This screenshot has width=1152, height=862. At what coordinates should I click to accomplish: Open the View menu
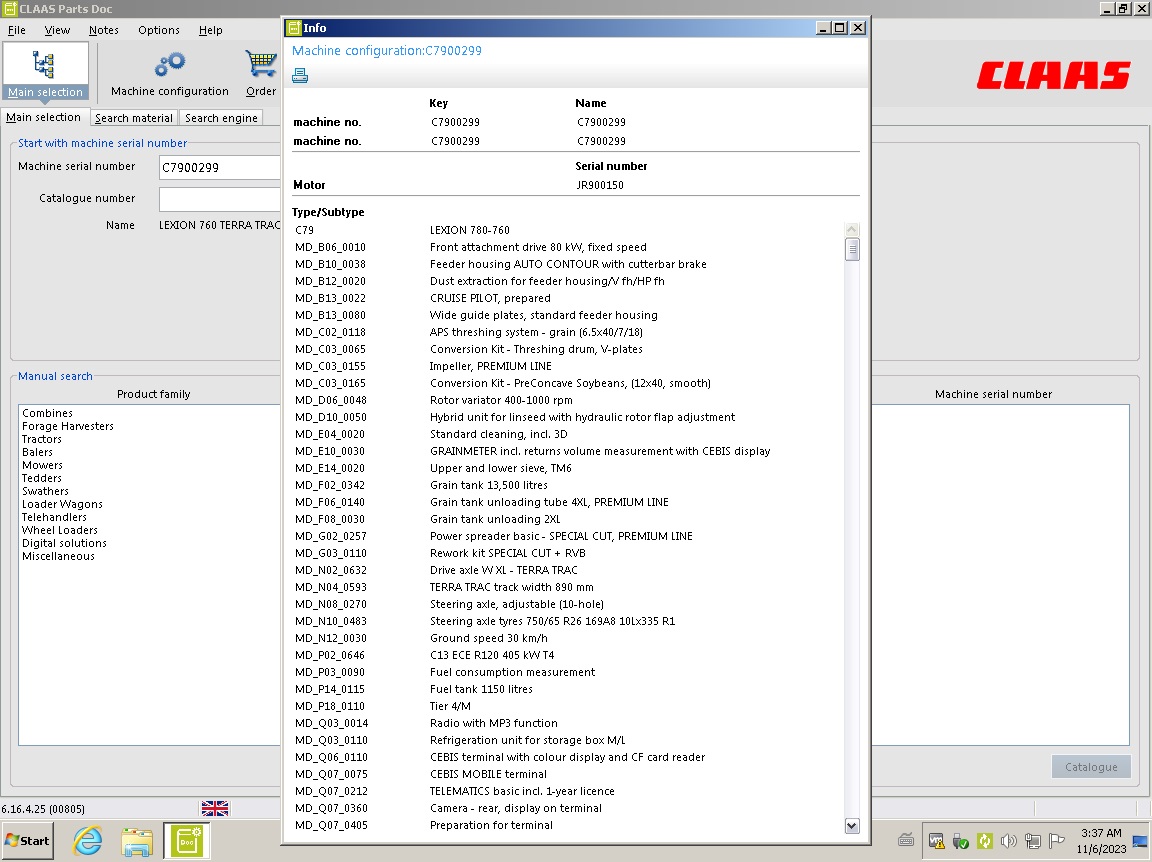pos(57,30)
